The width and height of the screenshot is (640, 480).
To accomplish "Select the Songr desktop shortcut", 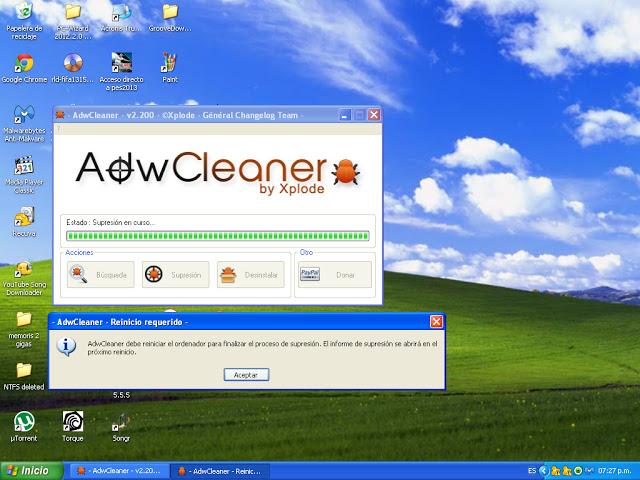I will point(121,421).
